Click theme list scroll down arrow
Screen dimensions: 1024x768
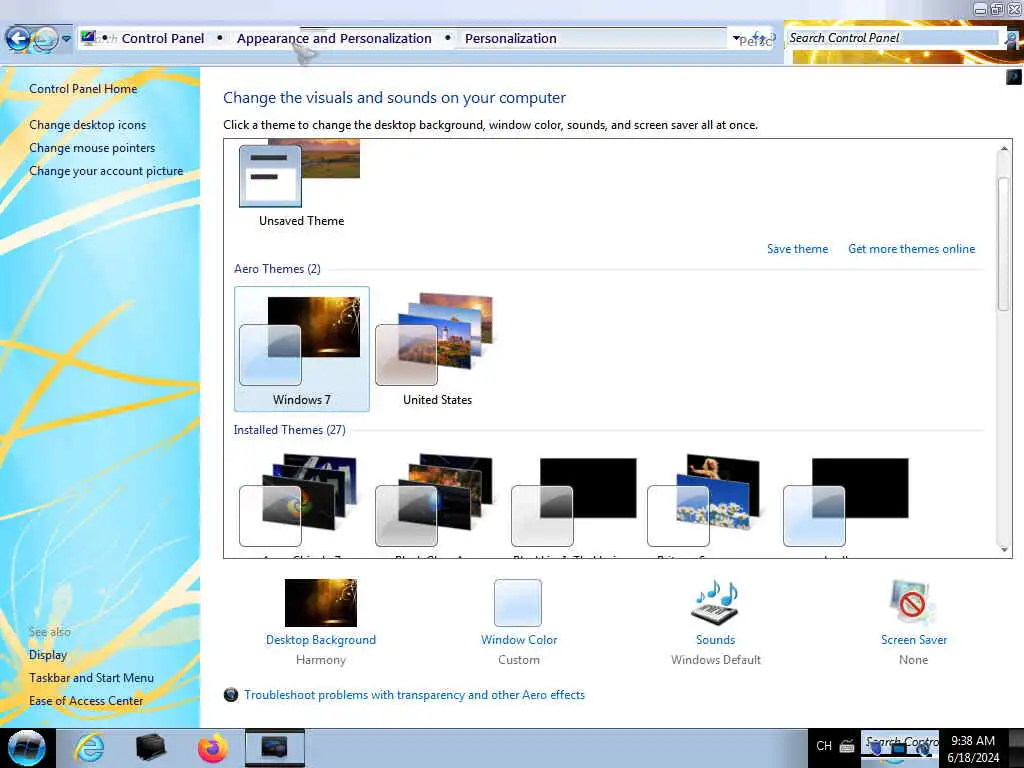click(1004, 550)
